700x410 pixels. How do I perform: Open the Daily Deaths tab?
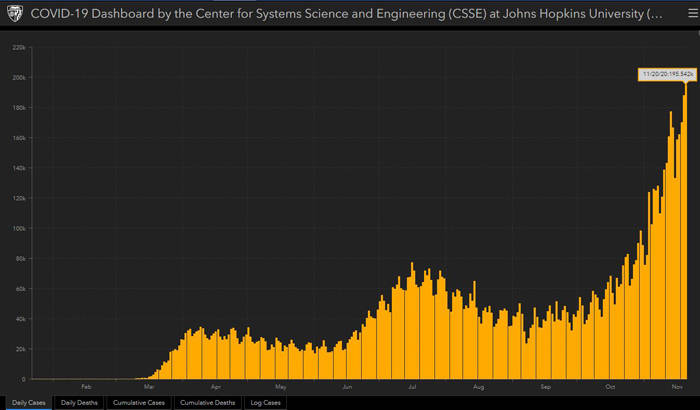click(x=80, y=402)
